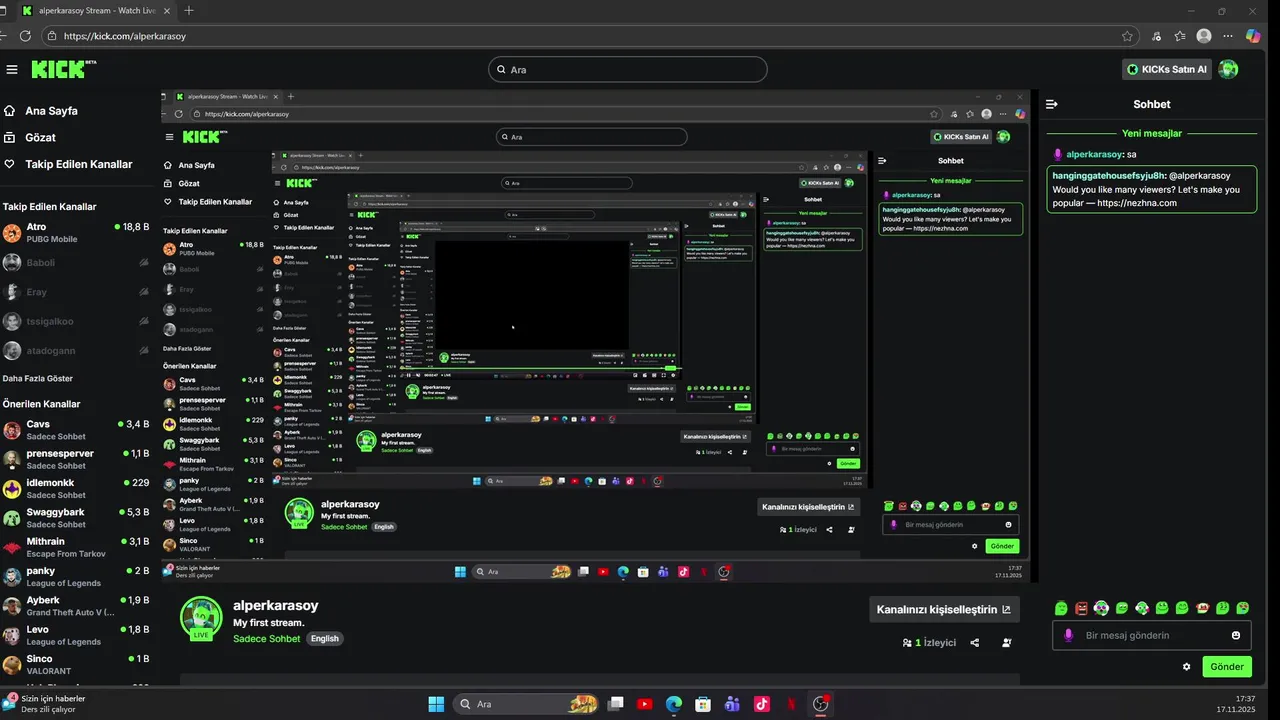Open OBS Studio from the taskbar
The width and height of the screenshot is (1280, 720).
[x=821, y=704]
